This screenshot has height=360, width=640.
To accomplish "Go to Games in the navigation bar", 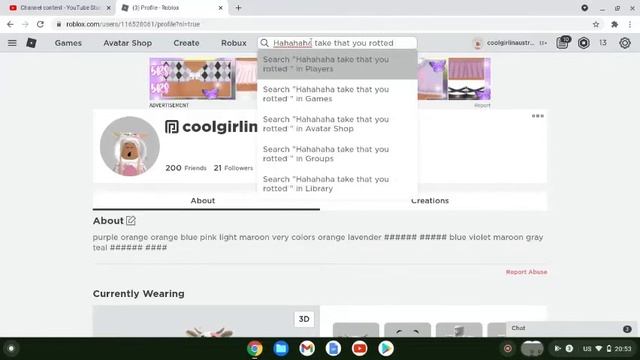I will coord(68,43).
